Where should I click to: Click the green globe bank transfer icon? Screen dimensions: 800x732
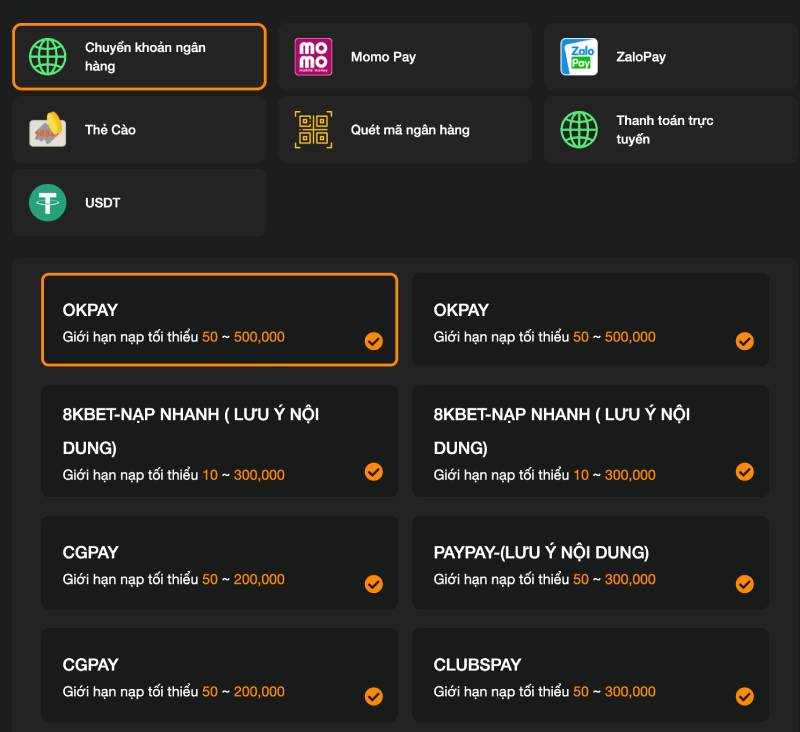tap(47, 57)
